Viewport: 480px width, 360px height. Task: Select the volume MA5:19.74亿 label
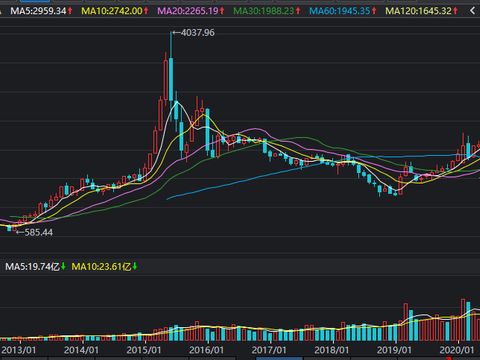(x=32, y=266)
